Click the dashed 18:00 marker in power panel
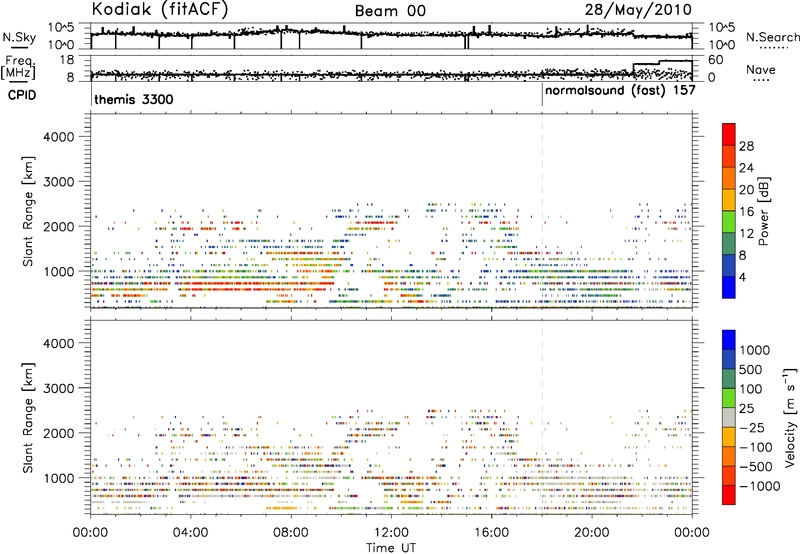The width and height of the screenshot is (800, 554). pyautogui.click(x=542, y=211)
